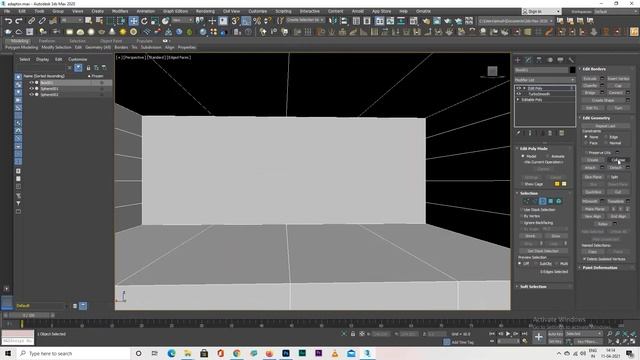This screenshot has width=640, height=360.
Task: Click the Create Shape button
Action: [x=603, y=100]
